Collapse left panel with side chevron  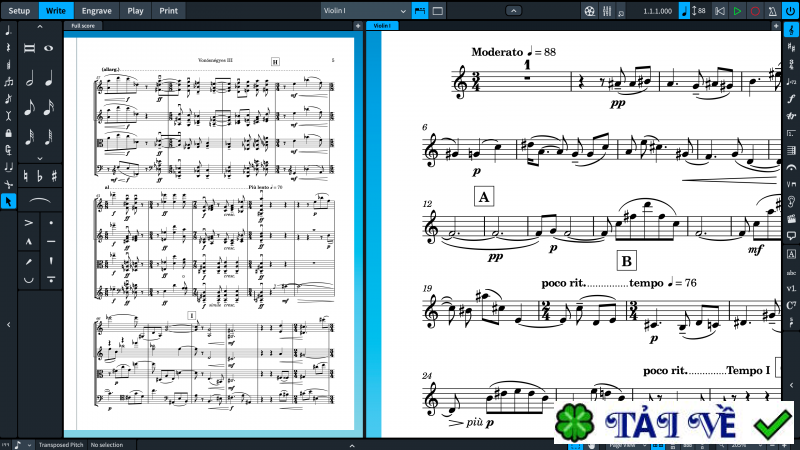tap(9, 324)
